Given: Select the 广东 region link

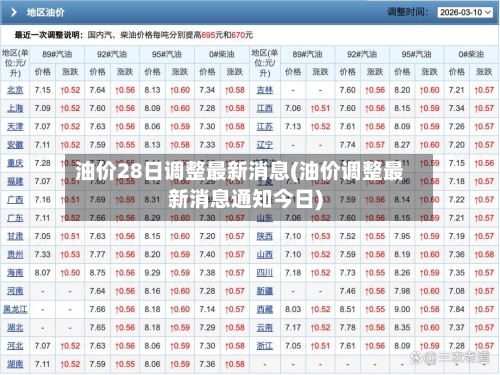Looking at the screenshot, I should (15, 218).
